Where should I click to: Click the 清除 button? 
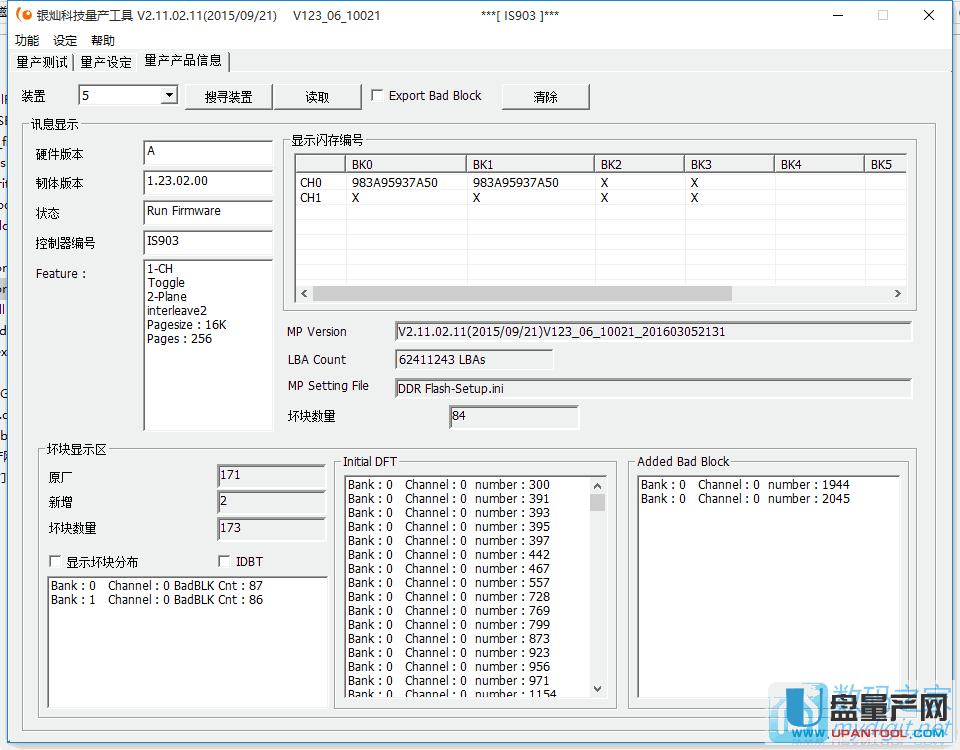(x=545, y=97)
